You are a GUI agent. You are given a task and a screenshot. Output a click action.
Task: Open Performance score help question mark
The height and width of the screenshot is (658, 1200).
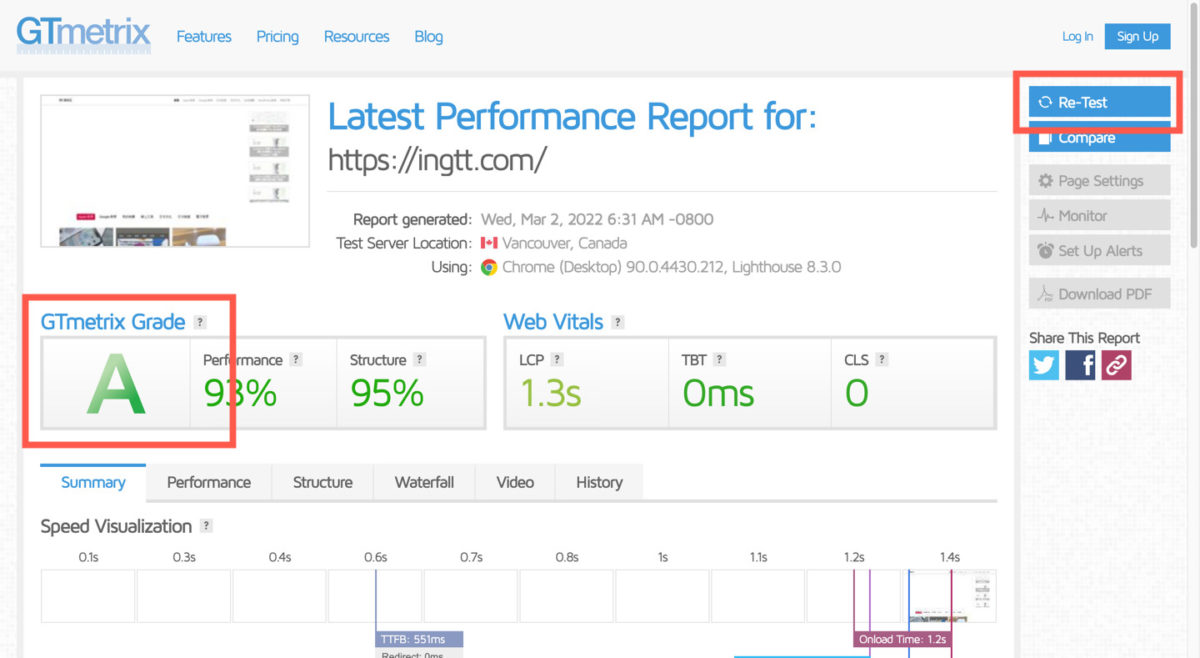[x=296, y=360]
